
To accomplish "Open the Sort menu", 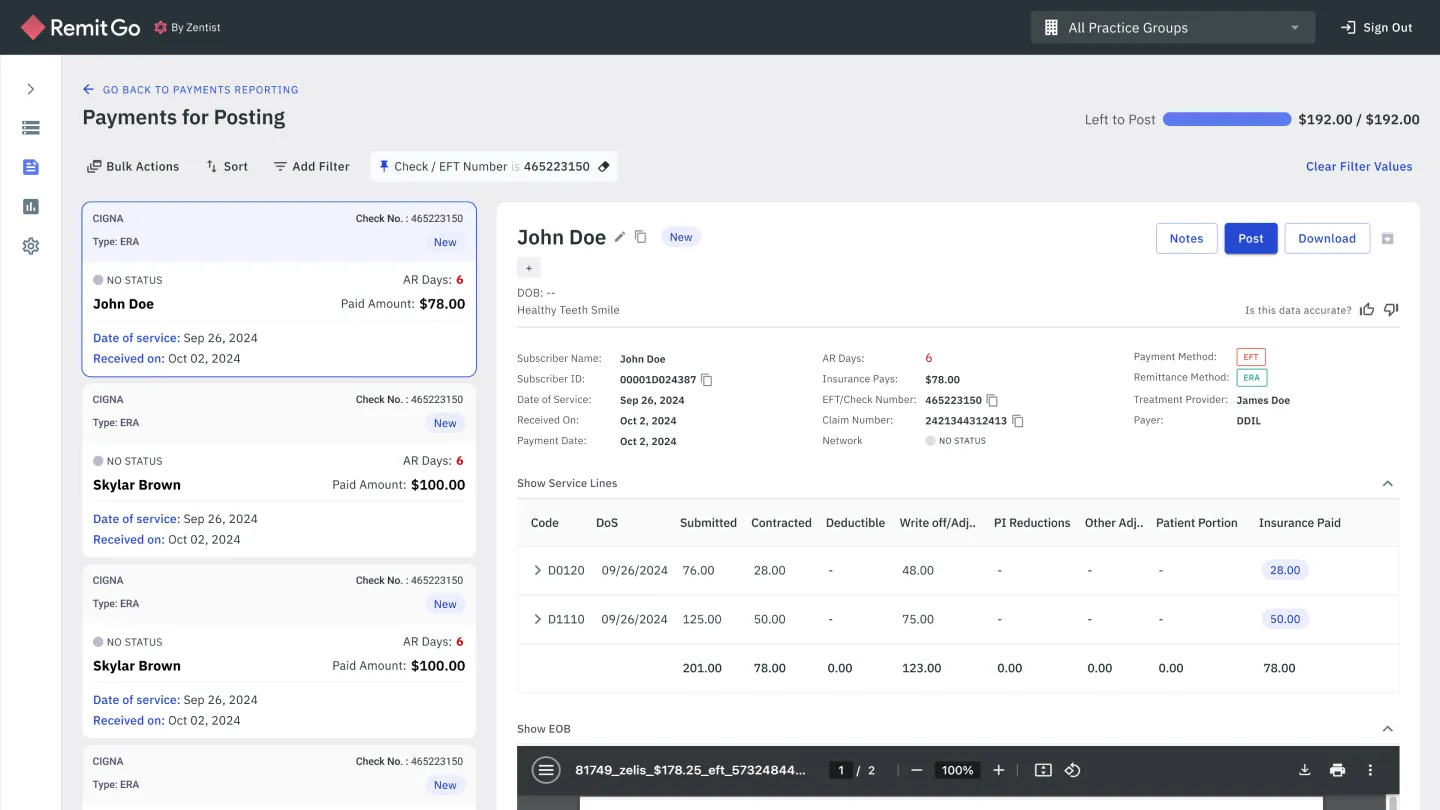I will pyautogui.click(x=227, y=167).
